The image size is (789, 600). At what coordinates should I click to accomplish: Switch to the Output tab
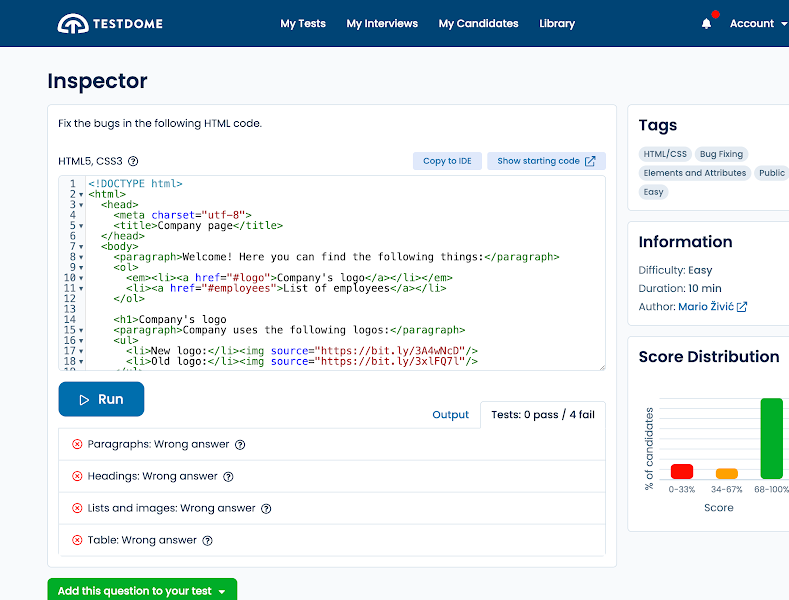pyautogui.click(x=450, y=415)
